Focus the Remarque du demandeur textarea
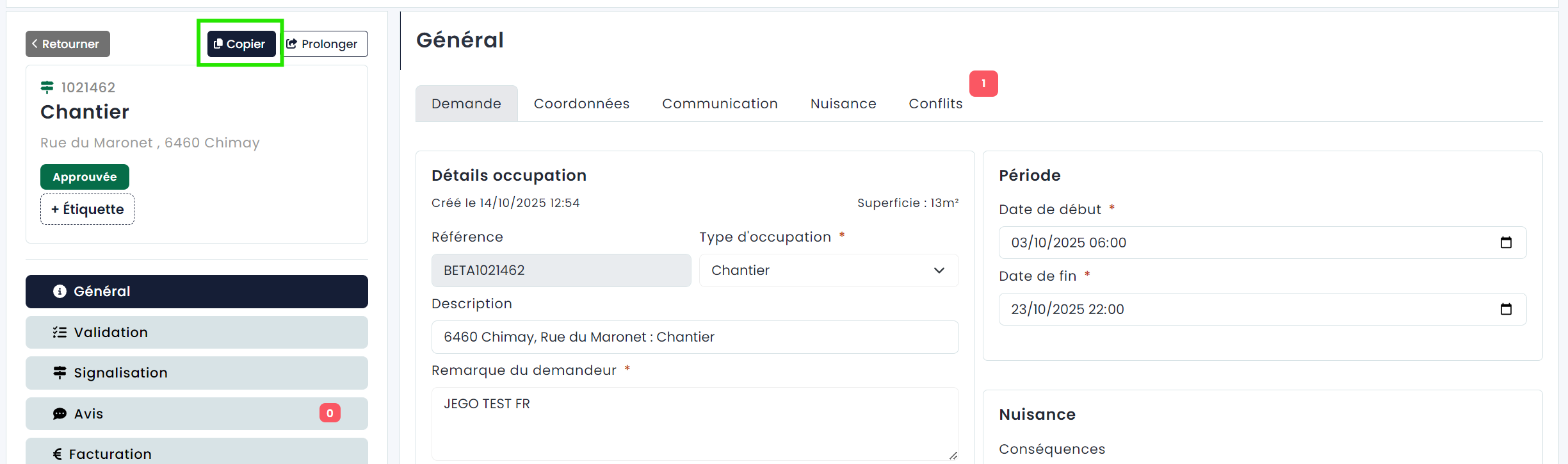 [x=695, y=423]
